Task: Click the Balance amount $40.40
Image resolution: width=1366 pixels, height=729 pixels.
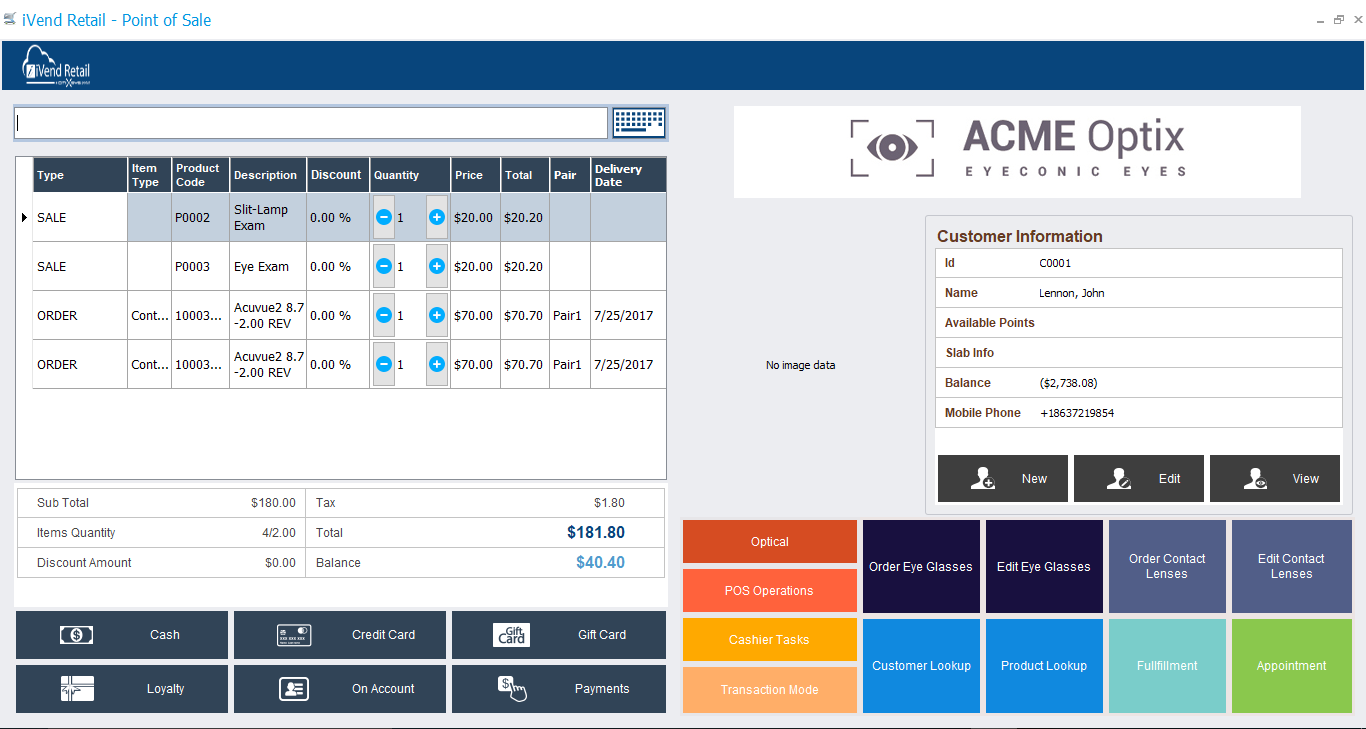Action: click(601, 563)
